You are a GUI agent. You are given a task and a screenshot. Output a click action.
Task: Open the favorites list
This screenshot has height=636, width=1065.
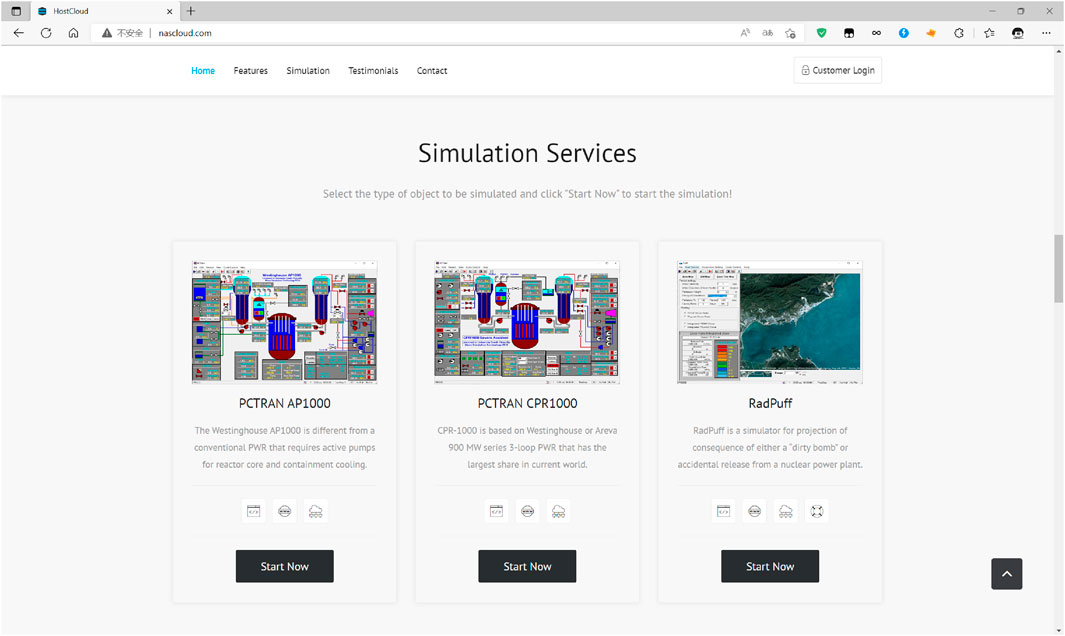[990, 33]
